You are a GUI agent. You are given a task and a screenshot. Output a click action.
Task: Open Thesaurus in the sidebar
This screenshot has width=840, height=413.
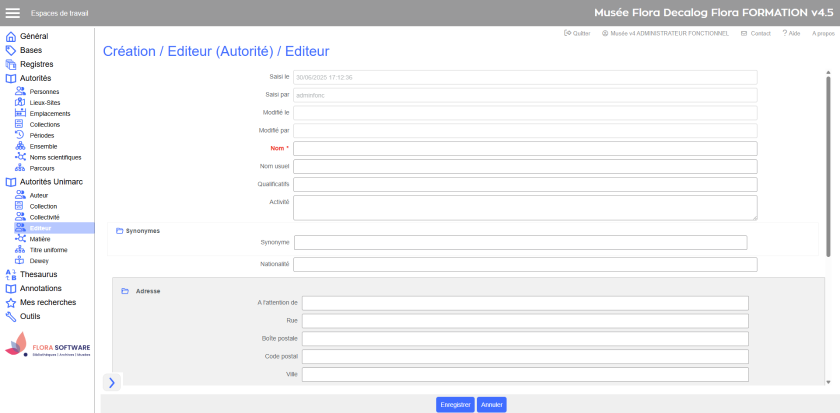point(38,274)
